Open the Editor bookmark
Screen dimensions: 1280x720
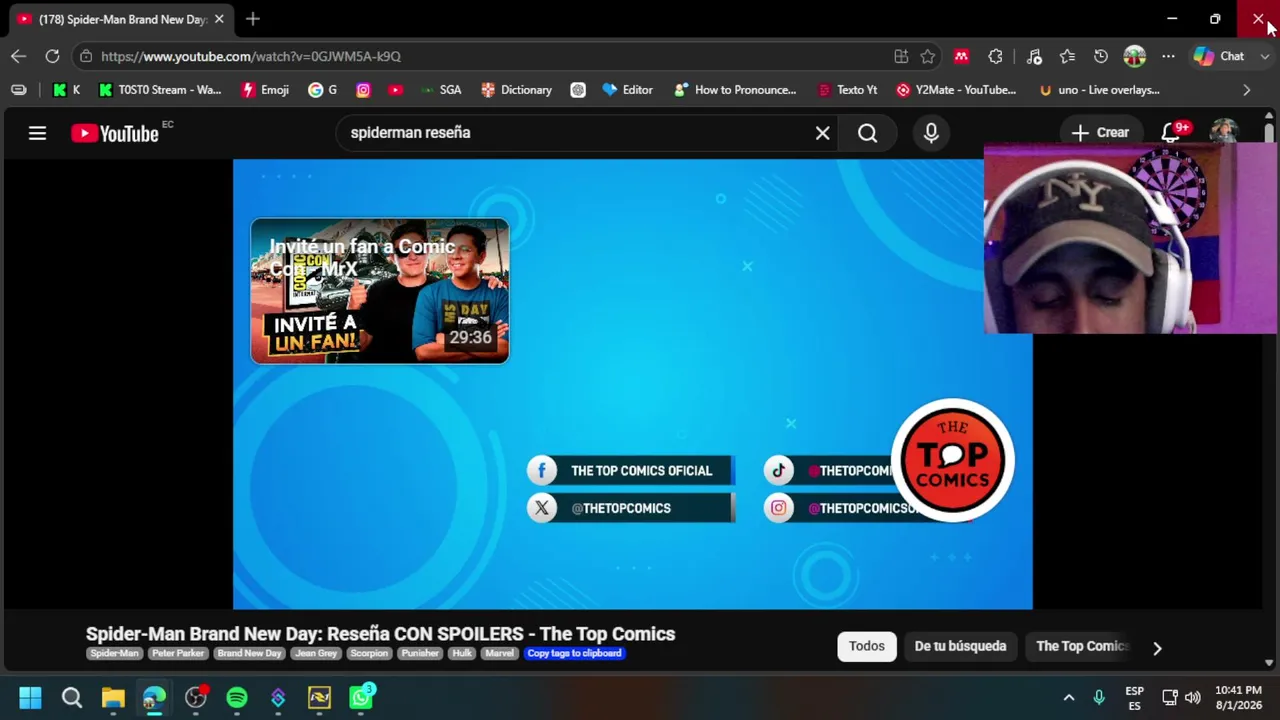pos(627,90)
